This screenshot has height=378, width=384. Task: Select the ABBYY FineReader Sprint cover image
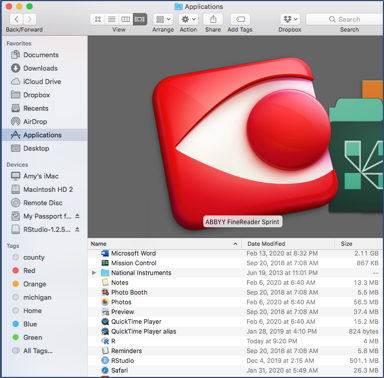(245, 143)
